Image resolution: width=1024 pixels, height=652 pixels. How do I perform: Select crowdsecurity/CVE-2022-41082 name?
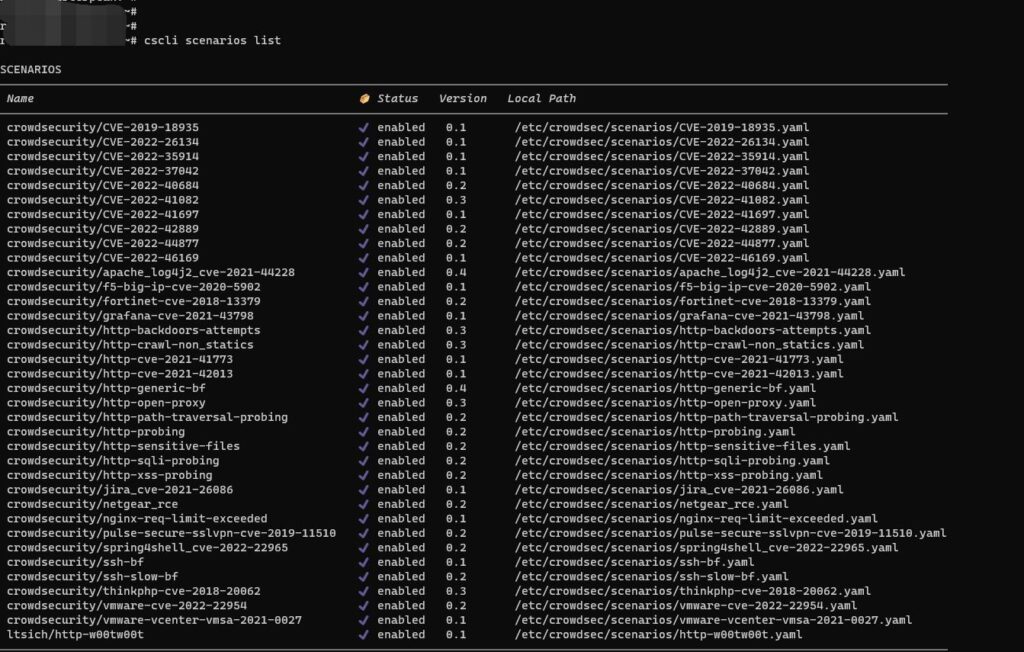pyautogui.click(x=103, y=200)
